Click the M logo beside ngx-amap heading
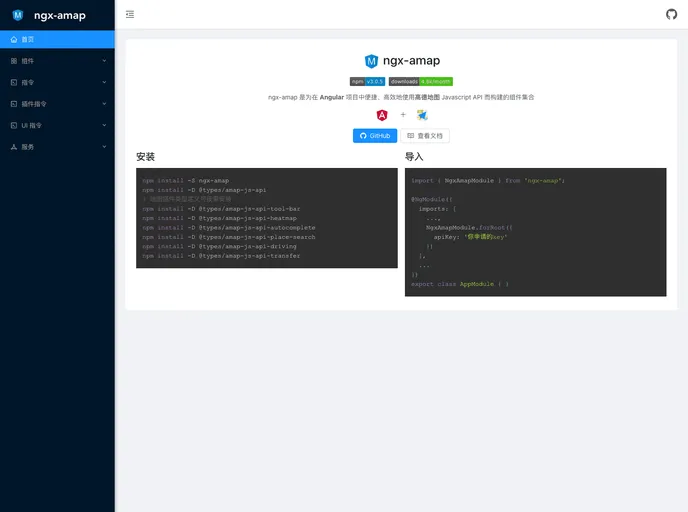The height and width of the screenshot is (512, 688). (371, 61)
